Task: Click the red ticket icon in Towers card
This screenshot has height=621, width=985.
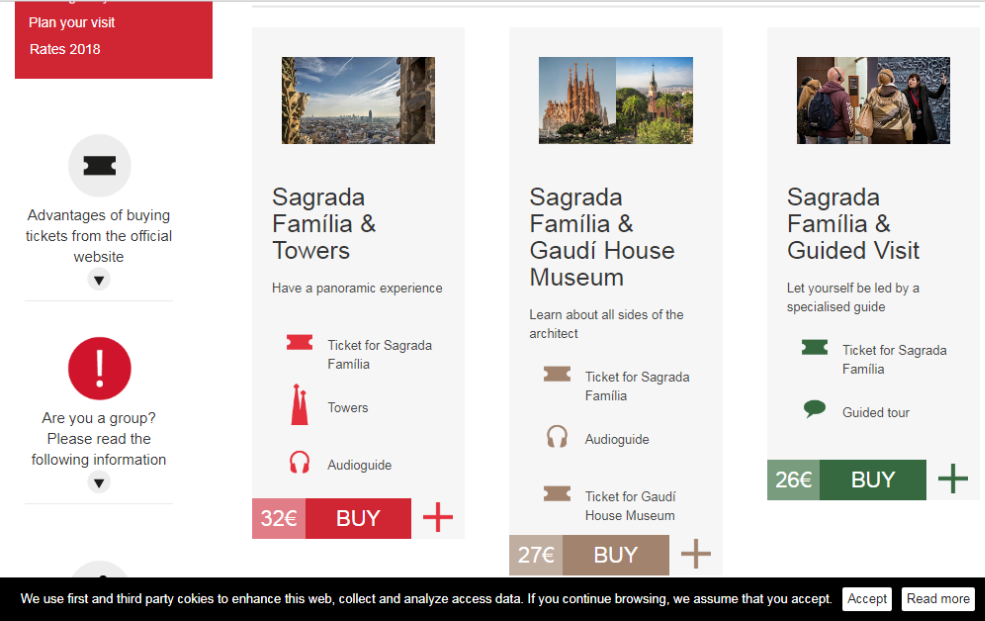Action: click(x=300, y=342)
